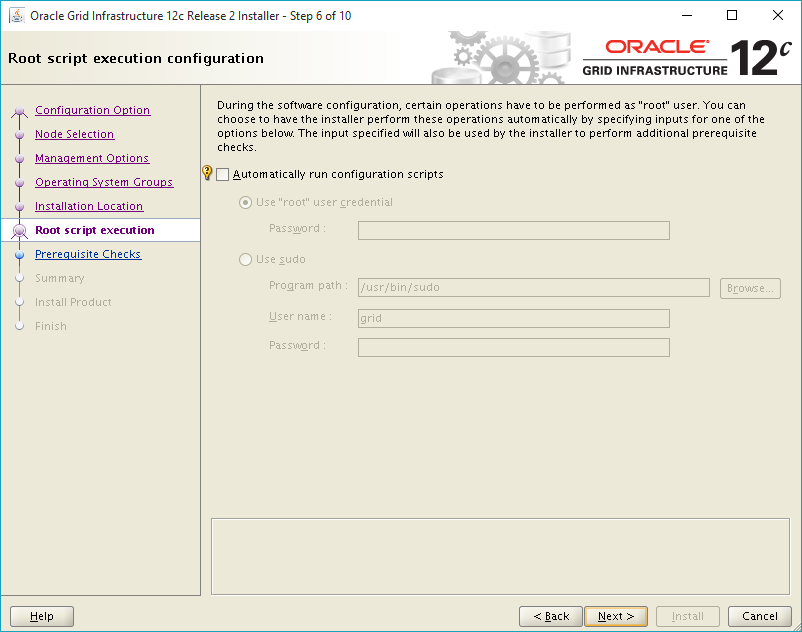
Task: Click the Configuration Option step bullet
Action: point(19,110)
